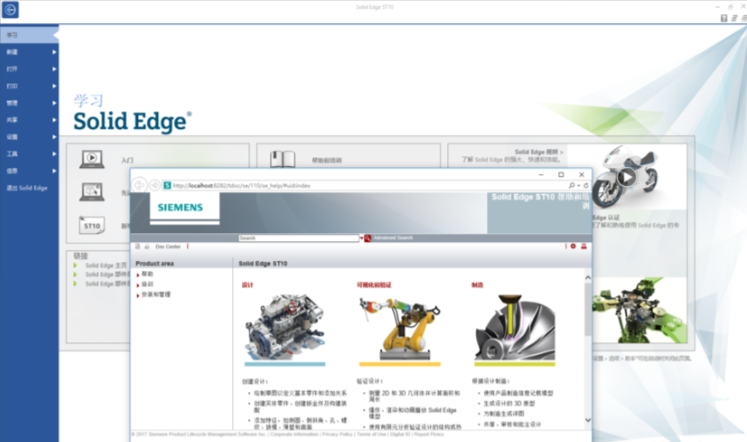Click the browser back arrow button
Screen dimensions: 747x442
tap(140, 185)
